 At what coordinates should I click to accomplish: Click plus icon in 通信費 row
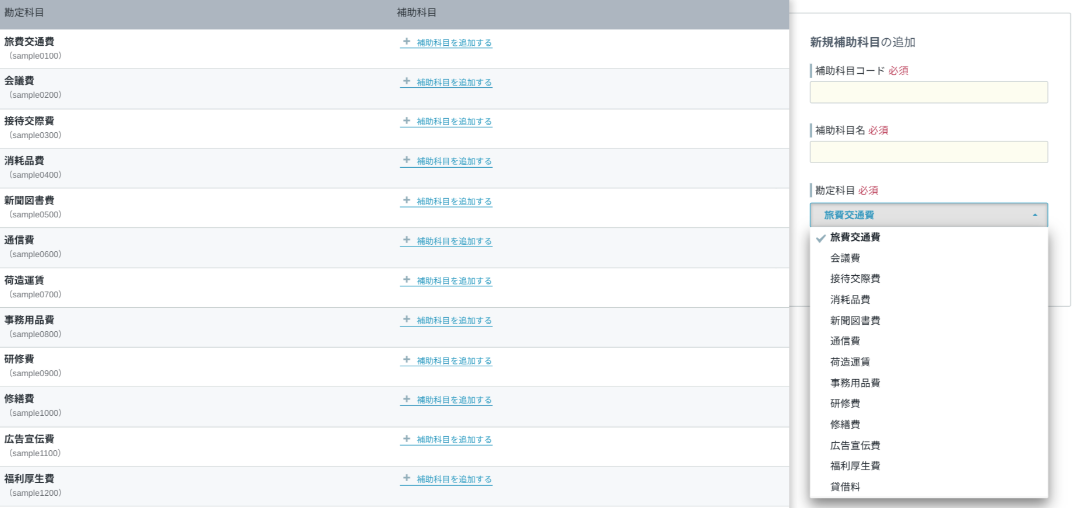pyautogui.click(x=406, y=241)
